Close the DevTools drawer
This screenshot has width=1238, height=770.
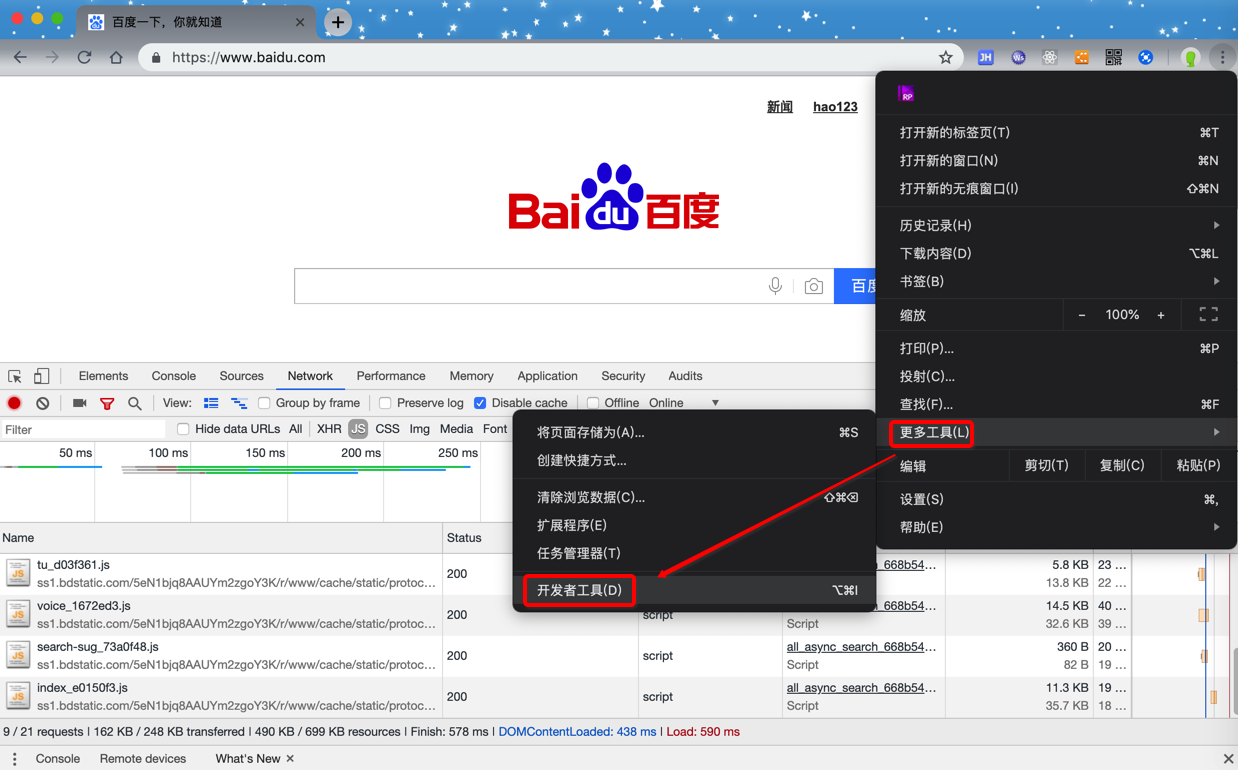click(x=1228, y=759)
